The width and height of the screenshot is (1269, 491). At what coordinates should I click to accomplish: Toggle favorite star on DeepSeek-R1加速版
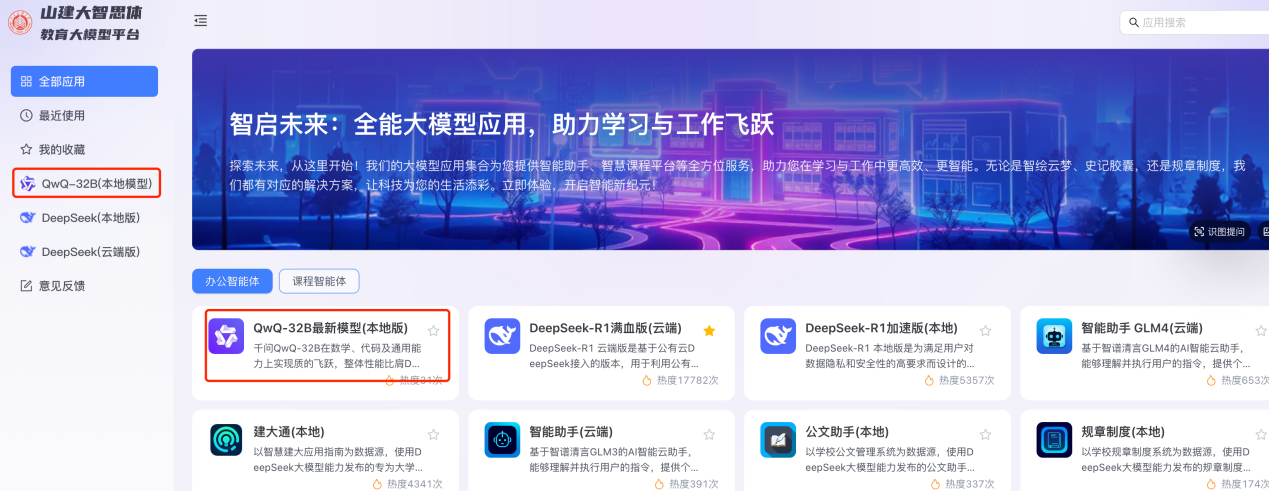(x=985, y=330)
